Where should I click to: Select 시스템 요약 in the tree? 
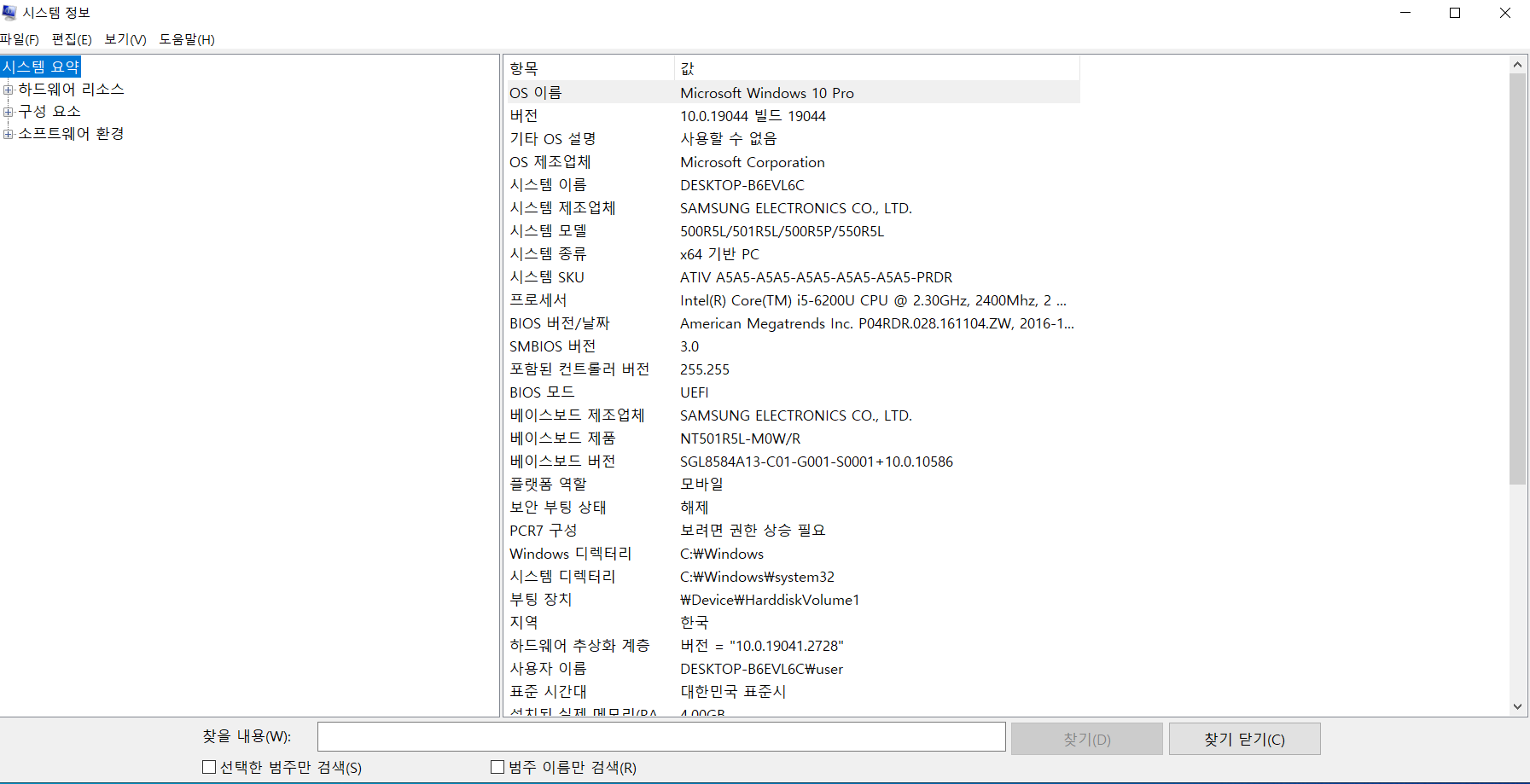(41, 67)
